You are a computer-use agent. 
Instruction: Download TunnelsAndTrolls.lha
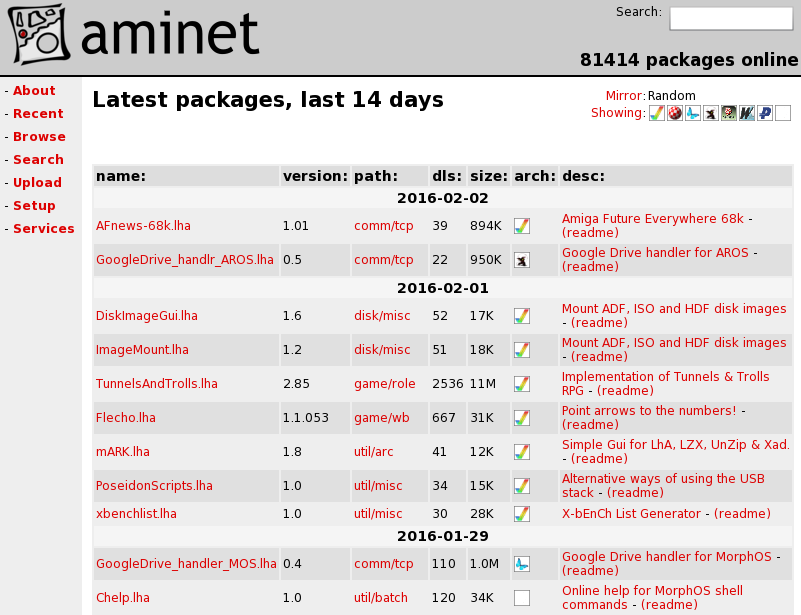pos(157,384)
